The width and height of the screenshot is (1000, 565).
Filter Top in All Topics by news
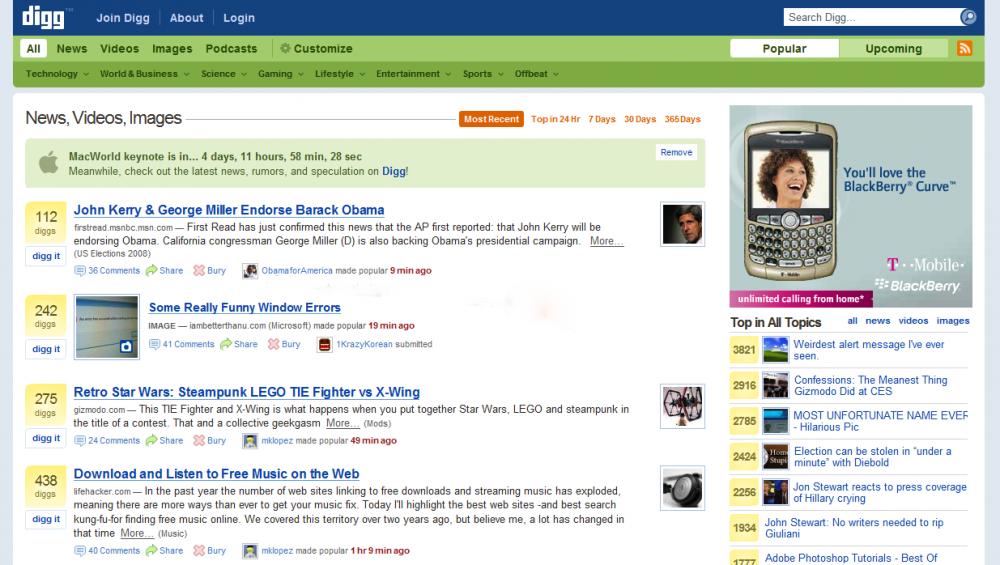878,321
